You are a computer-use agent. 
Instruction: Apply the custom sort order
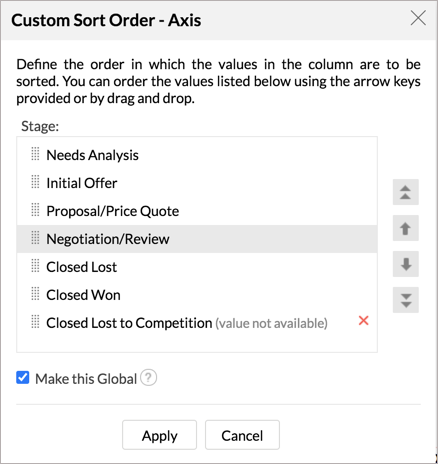[x=159, y=435]
